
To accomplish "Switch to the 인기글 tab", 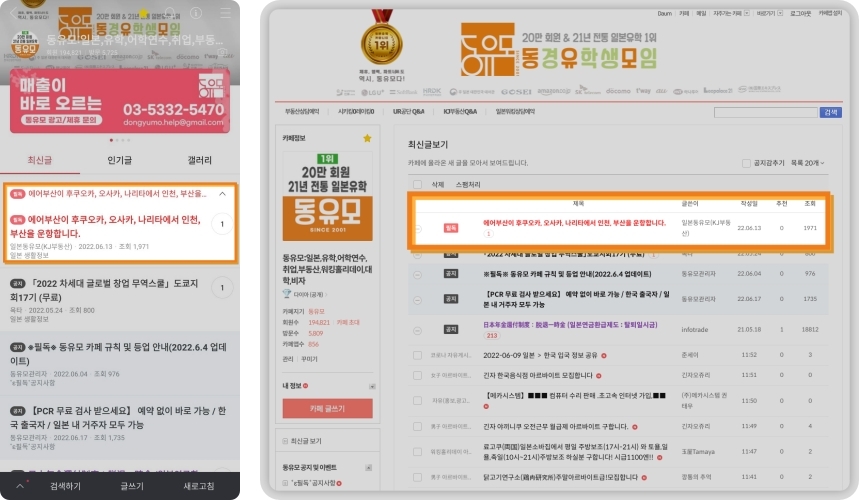I will click(119, 160).
